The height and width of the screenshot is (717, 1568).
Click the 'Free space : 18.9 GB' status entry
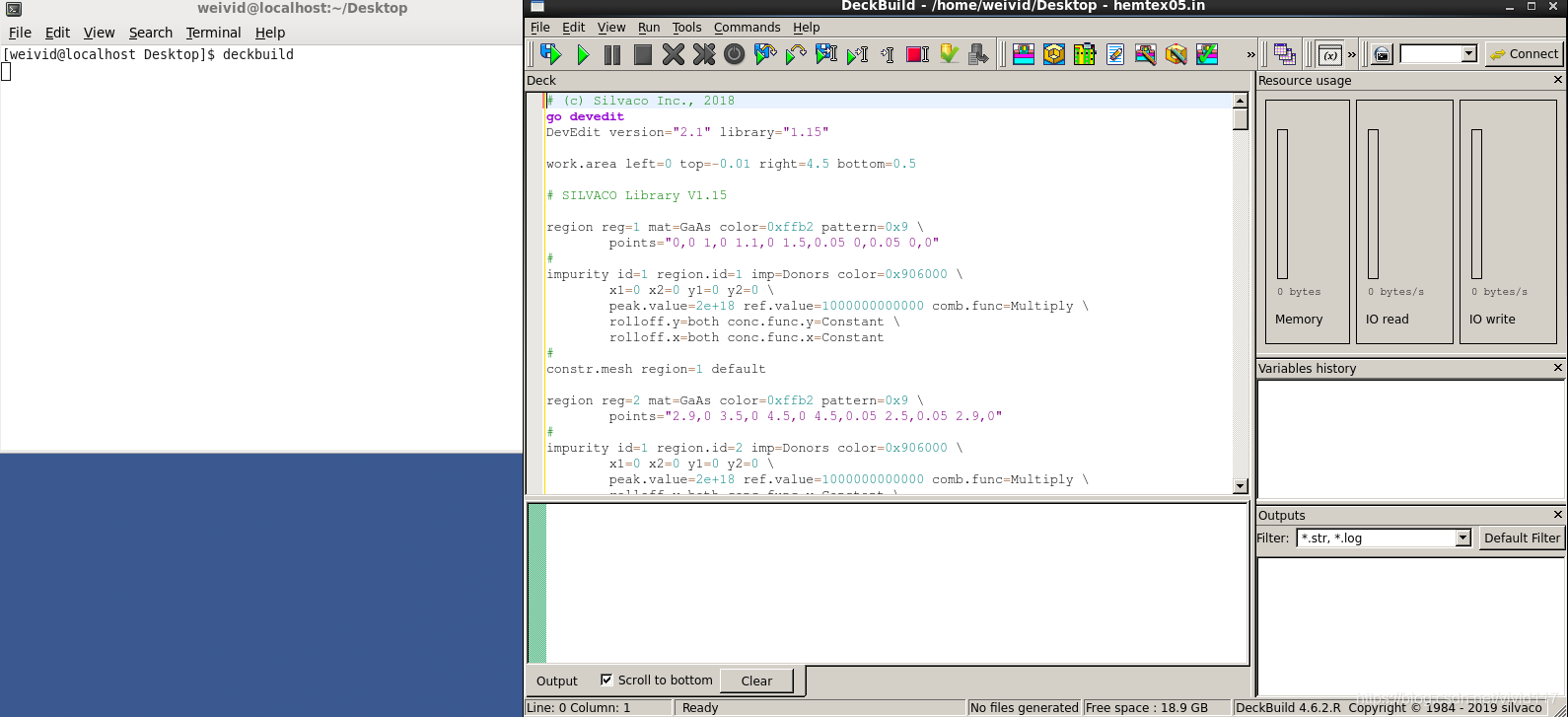(x=1146, y=707)
